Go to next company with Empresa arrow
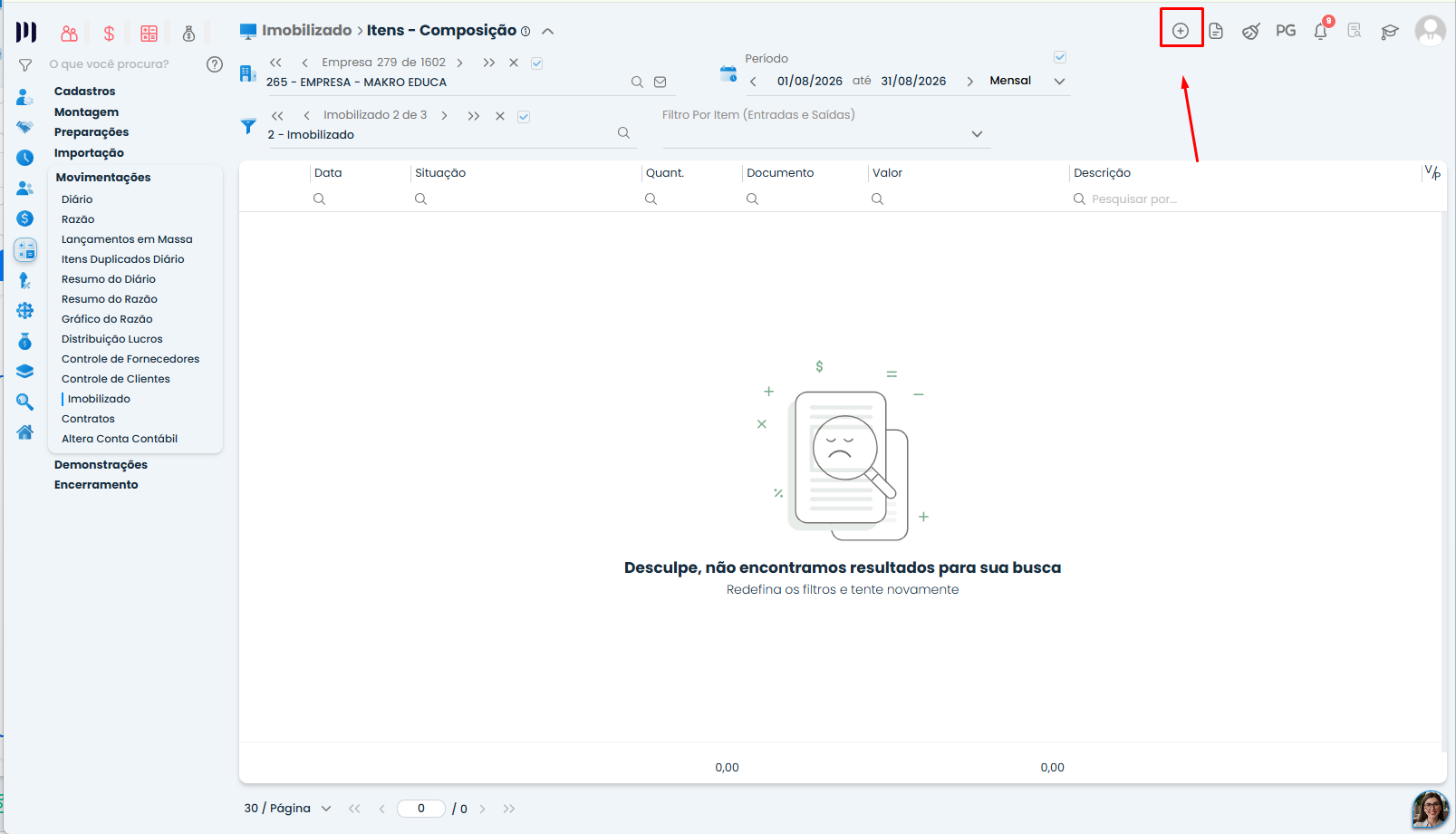Image resolution: width=1456 pixels, height=834 pixels. point(460,63)
